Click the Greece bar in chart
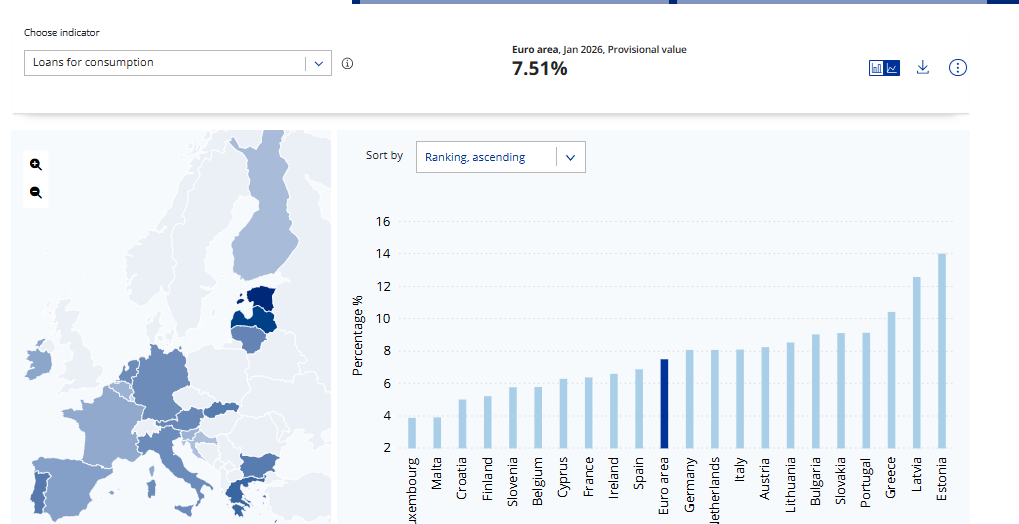 [891, 380]
